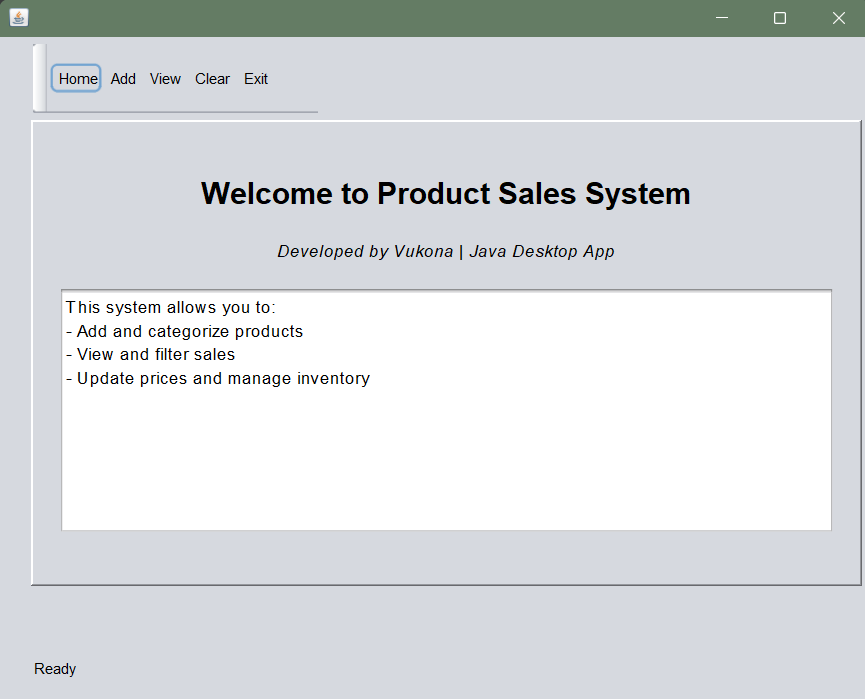Click Exit in the toolbar

click(256, 79)
